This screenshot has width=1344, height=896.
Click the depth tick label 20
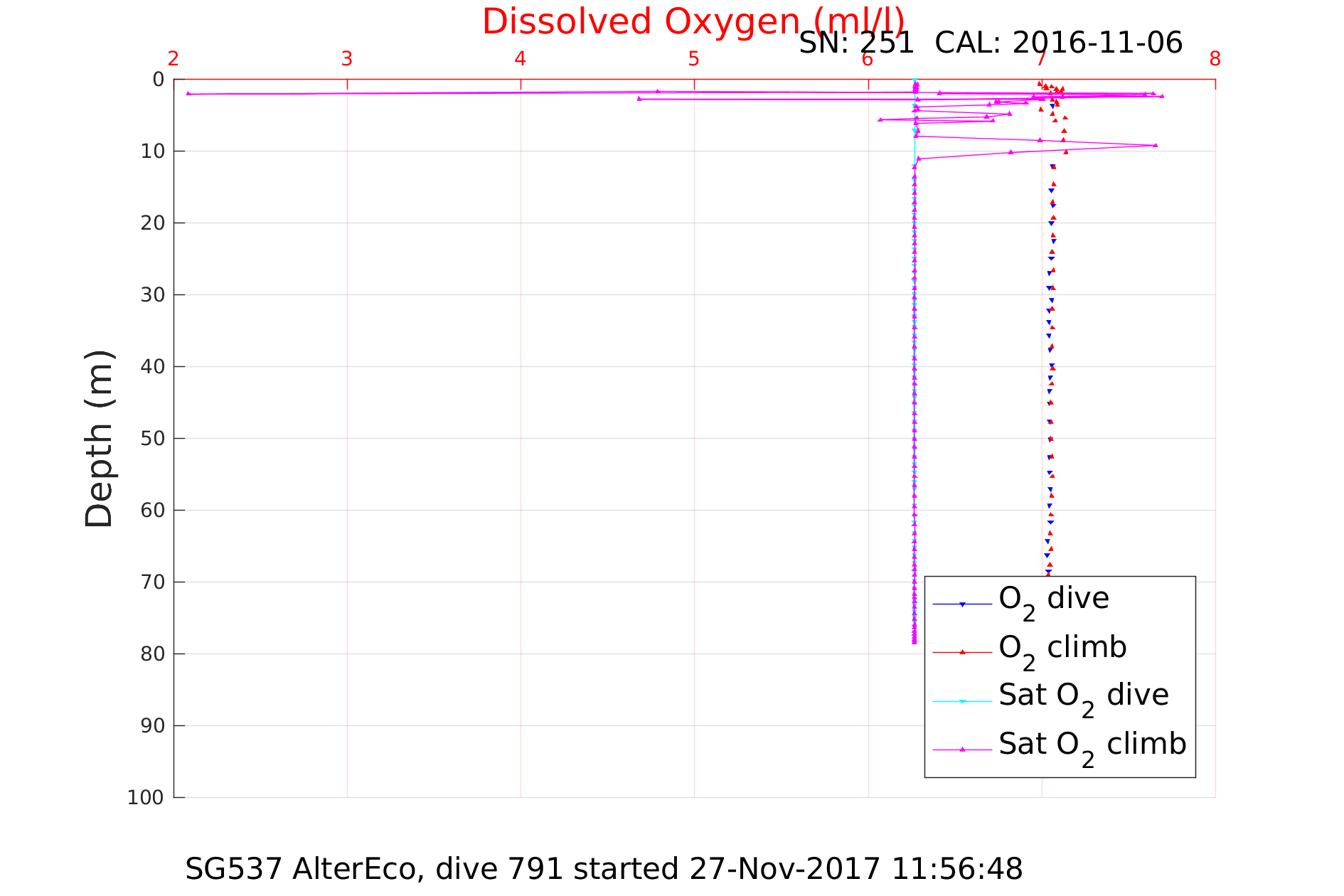coord(153,223)
